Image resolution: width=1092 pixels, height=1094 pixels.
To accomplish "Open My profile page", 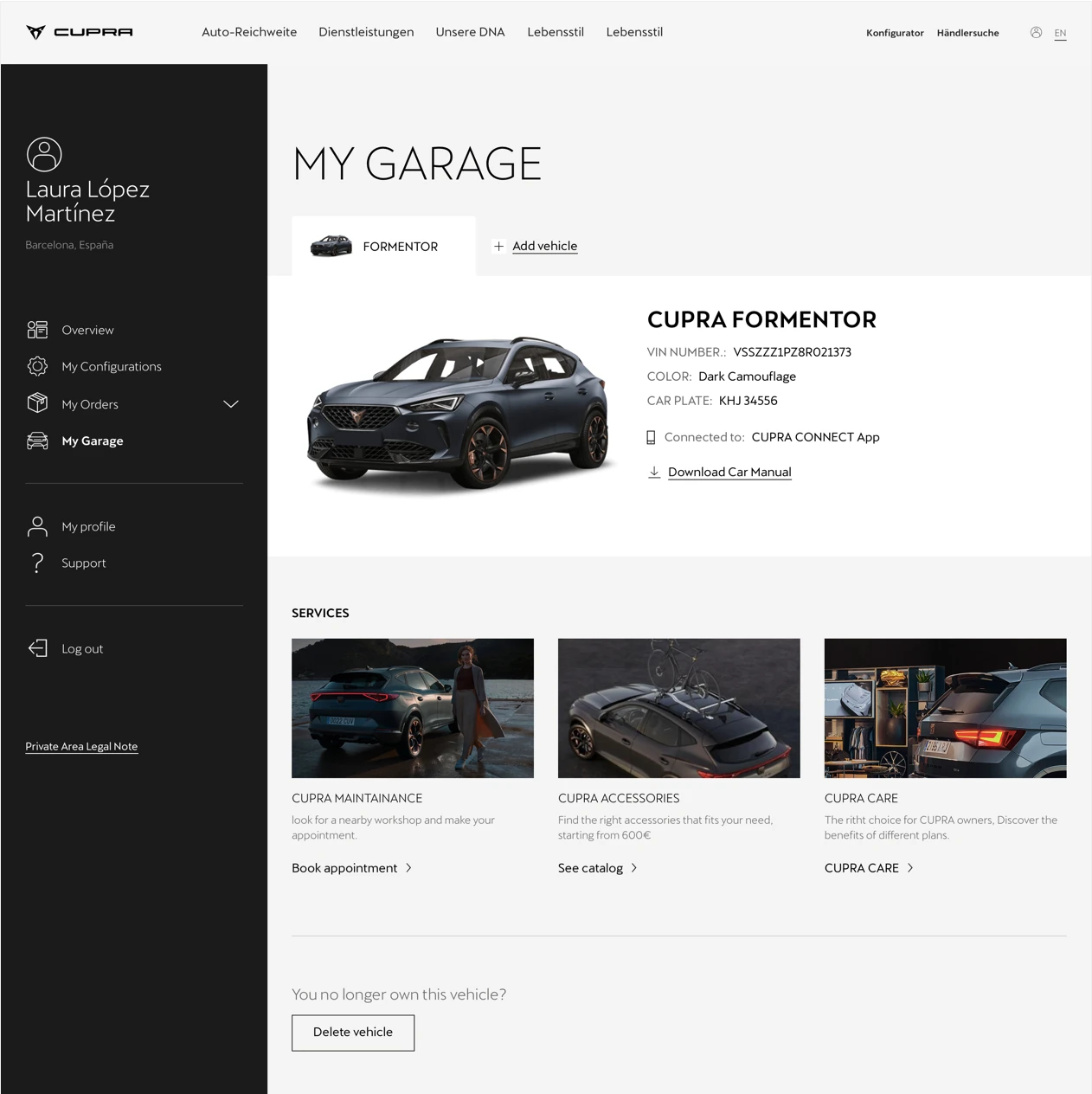I will point(88,526).
